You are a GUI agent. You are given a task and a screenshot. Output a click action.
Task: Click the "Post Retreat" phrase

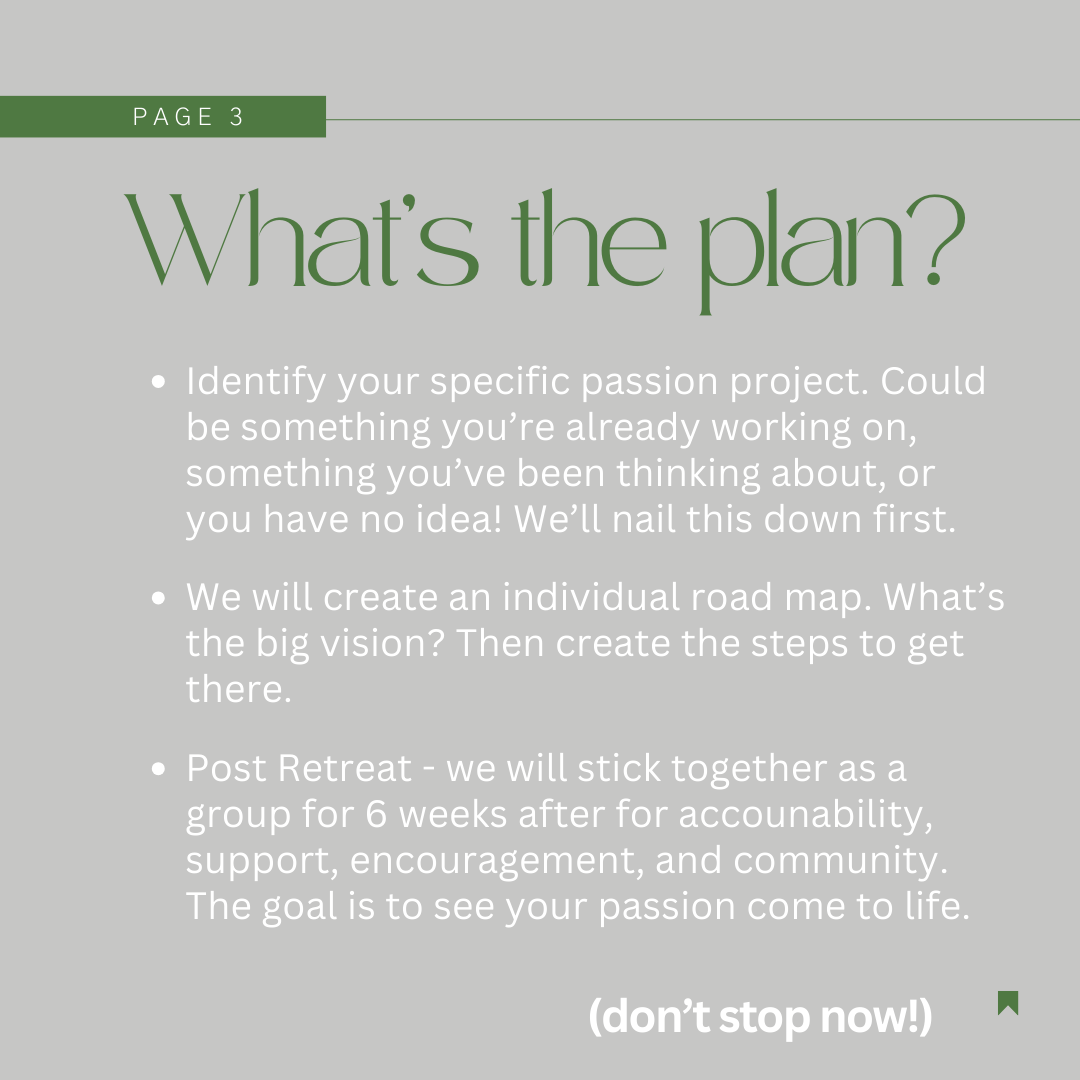click(x=298, y=769)
